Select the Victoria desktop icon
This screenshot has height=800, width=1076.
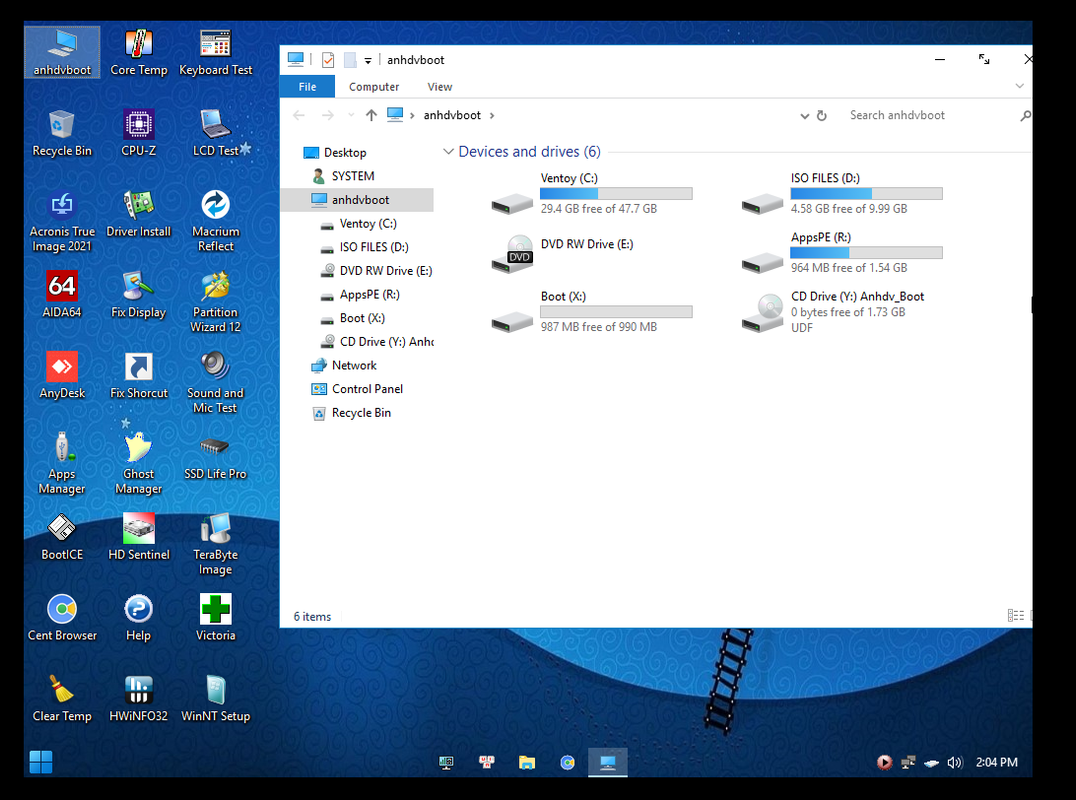(x=215, y=618)
